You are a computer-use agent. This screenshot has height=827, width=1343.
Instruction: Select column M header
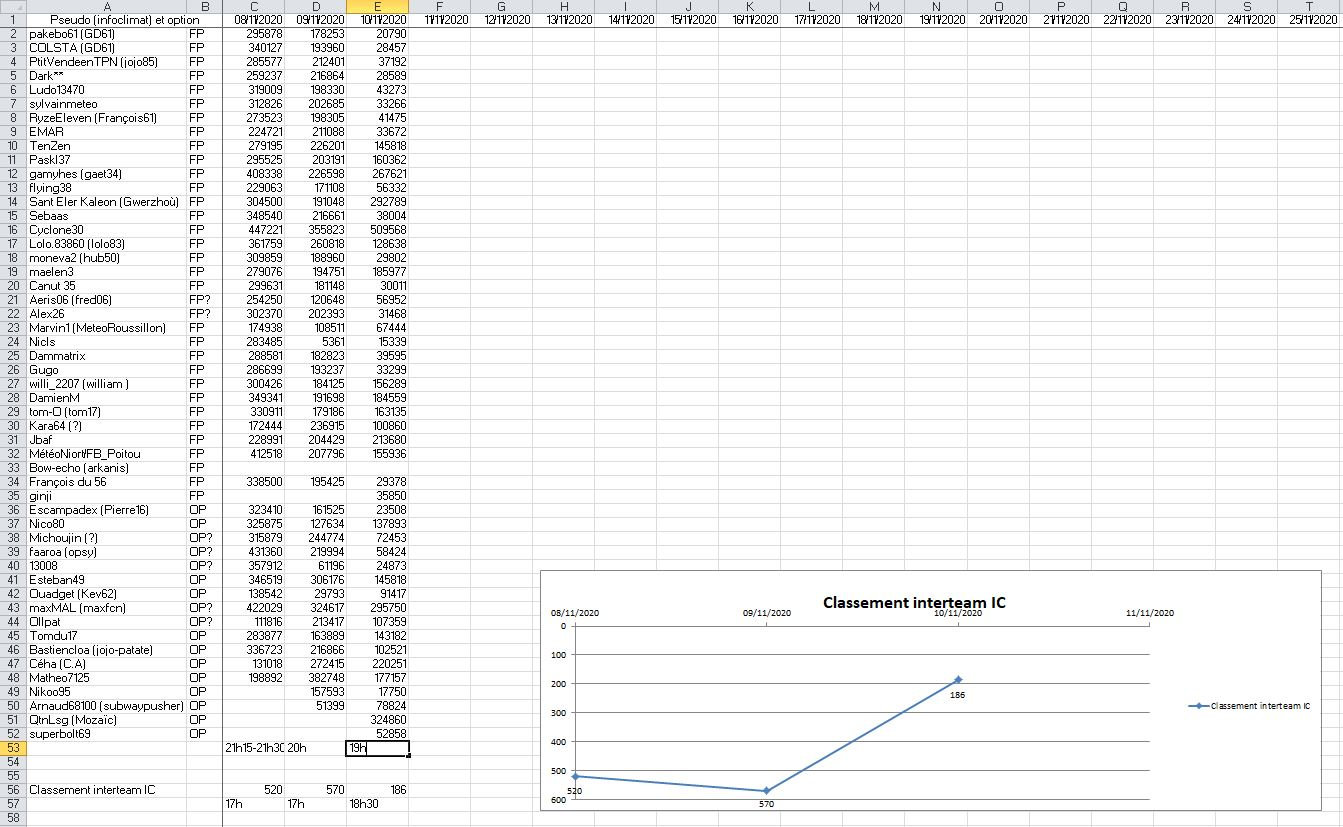[873, 6]
